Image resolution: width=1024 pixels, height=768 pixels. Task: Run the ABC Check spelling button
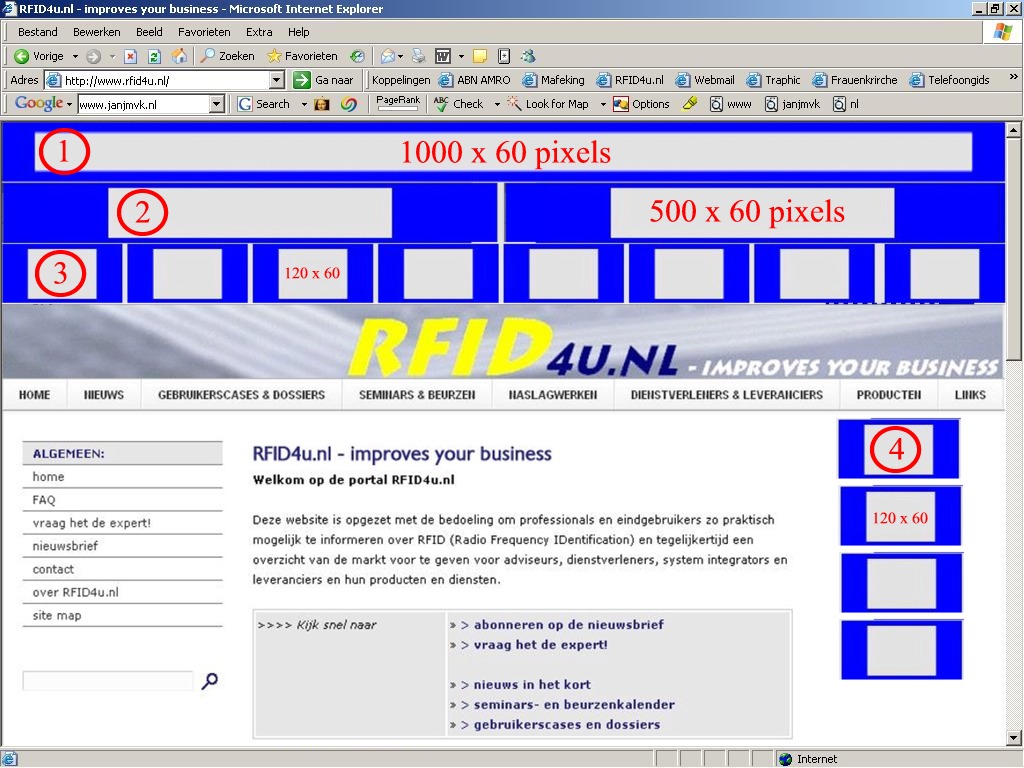pos(458,104)
